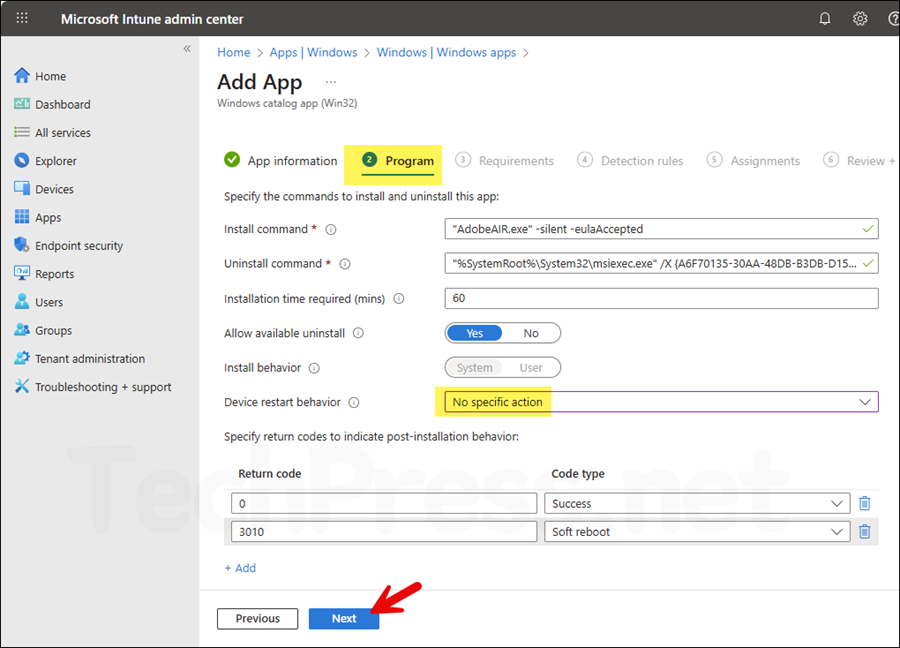This screenshot has height=648, width=900.
Task: Click the 'Windows catalog app (Win32)' subtitle
Action: (x=287, y=103)
